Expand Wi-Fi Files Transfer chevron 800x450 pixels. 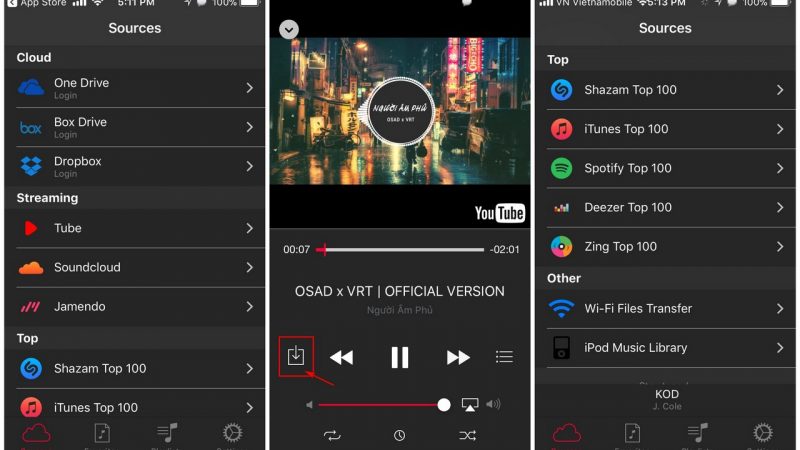[x=780, y=309]
